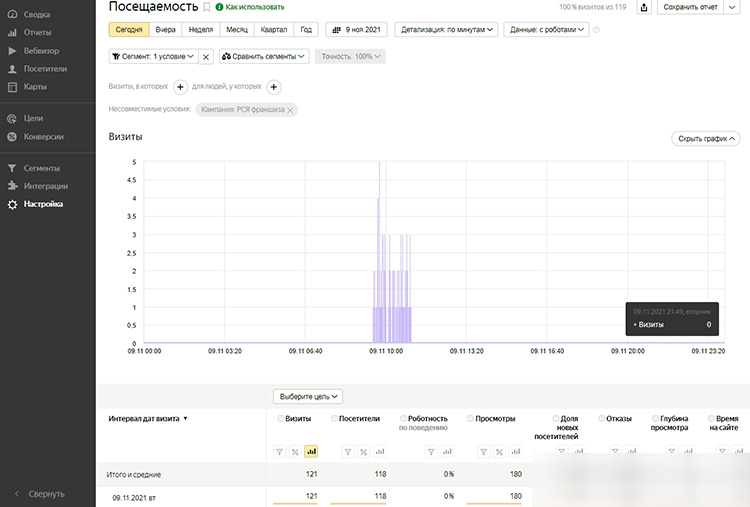Expand the Выберите цель dropdown
This screenshot has height=507, width=750.
pyautogui.click(x=308, y=397)
